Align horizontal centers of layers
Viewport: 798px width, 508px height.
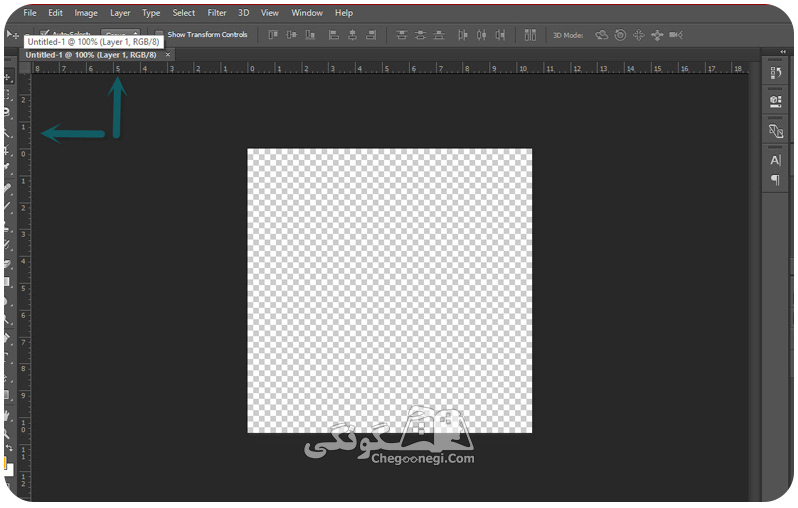click(352, 35)
